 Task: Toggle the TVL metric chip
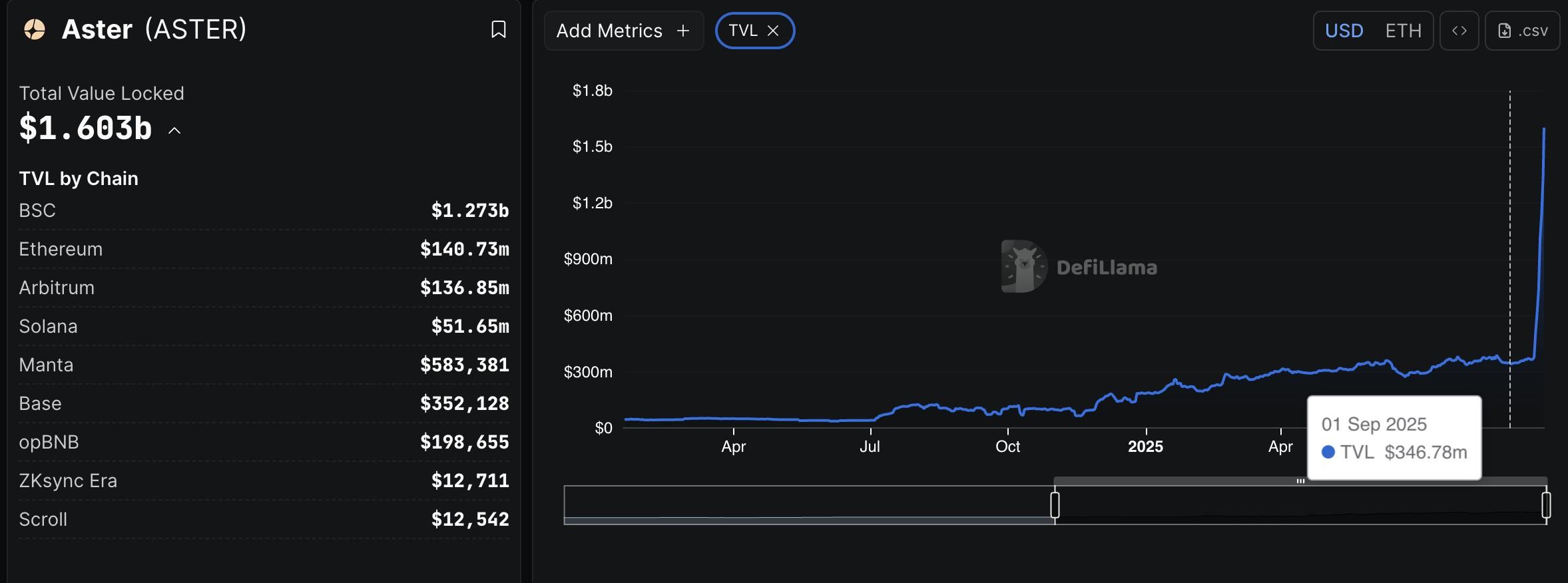(x=742, y=31)
